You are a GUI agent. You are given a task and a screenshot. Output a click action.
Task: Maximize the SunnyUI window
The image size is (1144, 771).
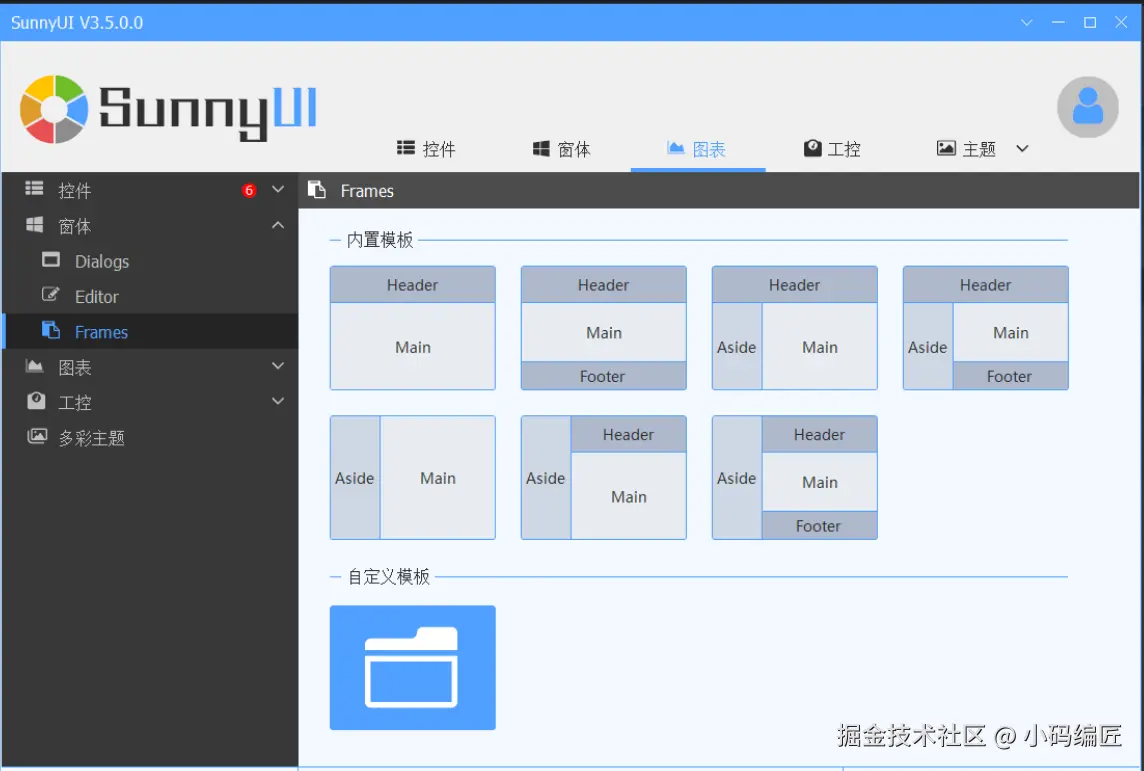1090,23
